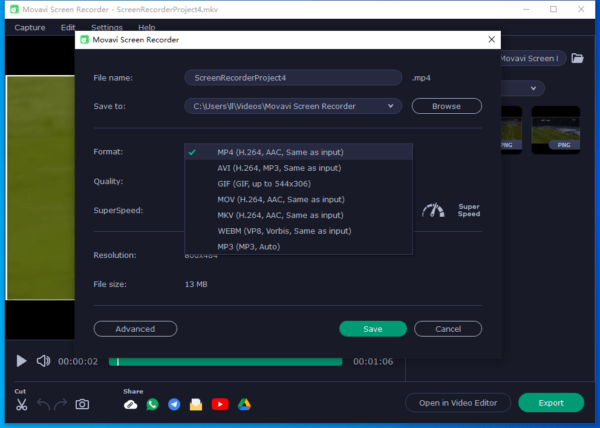Click Open in Video Editor
This screenshot has width=600, height=428.
coord(458,403)
